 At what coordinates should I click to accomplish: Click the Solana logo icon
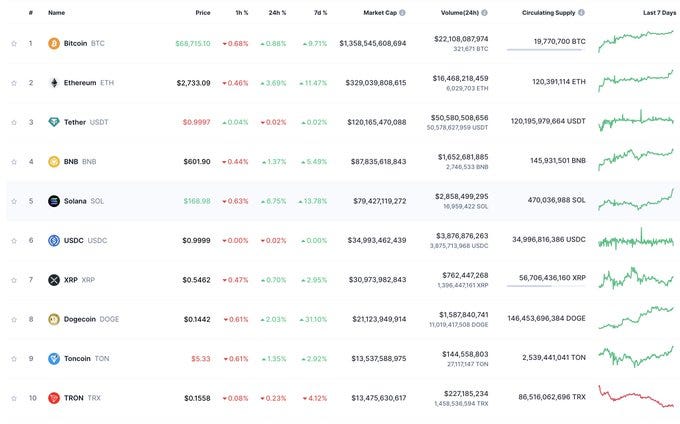[54, 201]
